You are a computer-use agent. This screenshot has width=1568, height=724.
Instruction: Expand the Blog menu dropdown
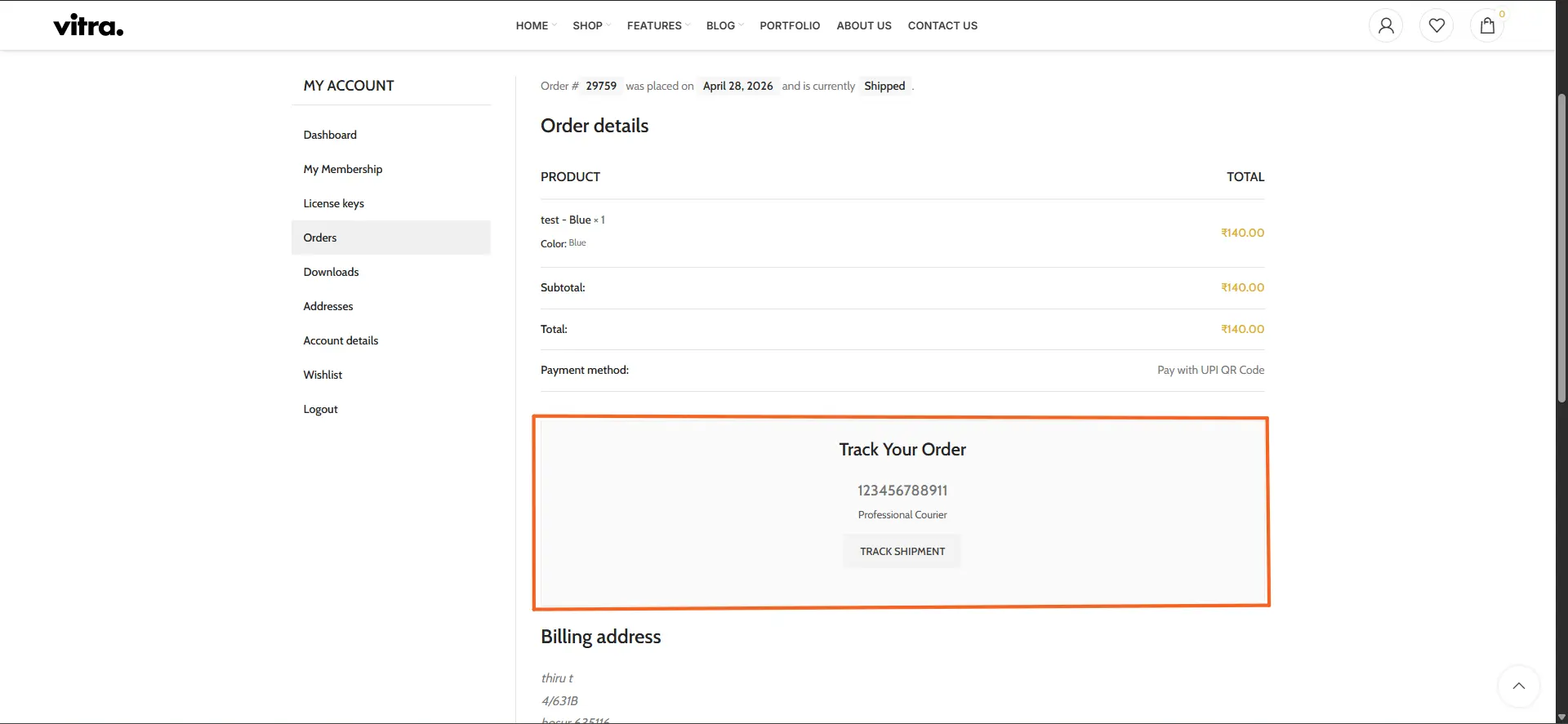pyautogui.click(x=724, y=25)
